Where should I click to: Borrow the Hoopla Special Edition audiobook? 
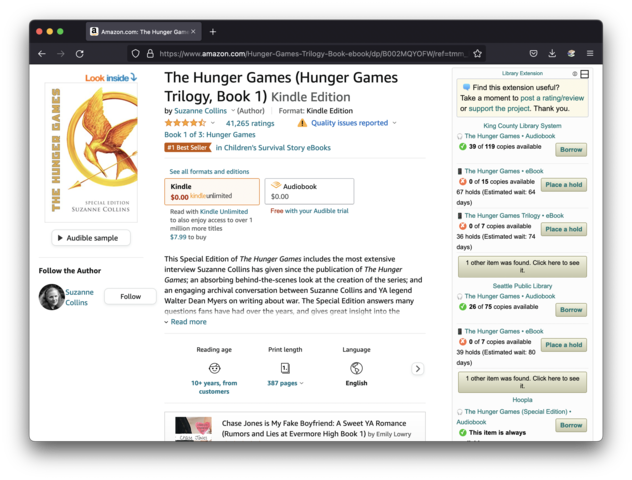click(571, 425)
